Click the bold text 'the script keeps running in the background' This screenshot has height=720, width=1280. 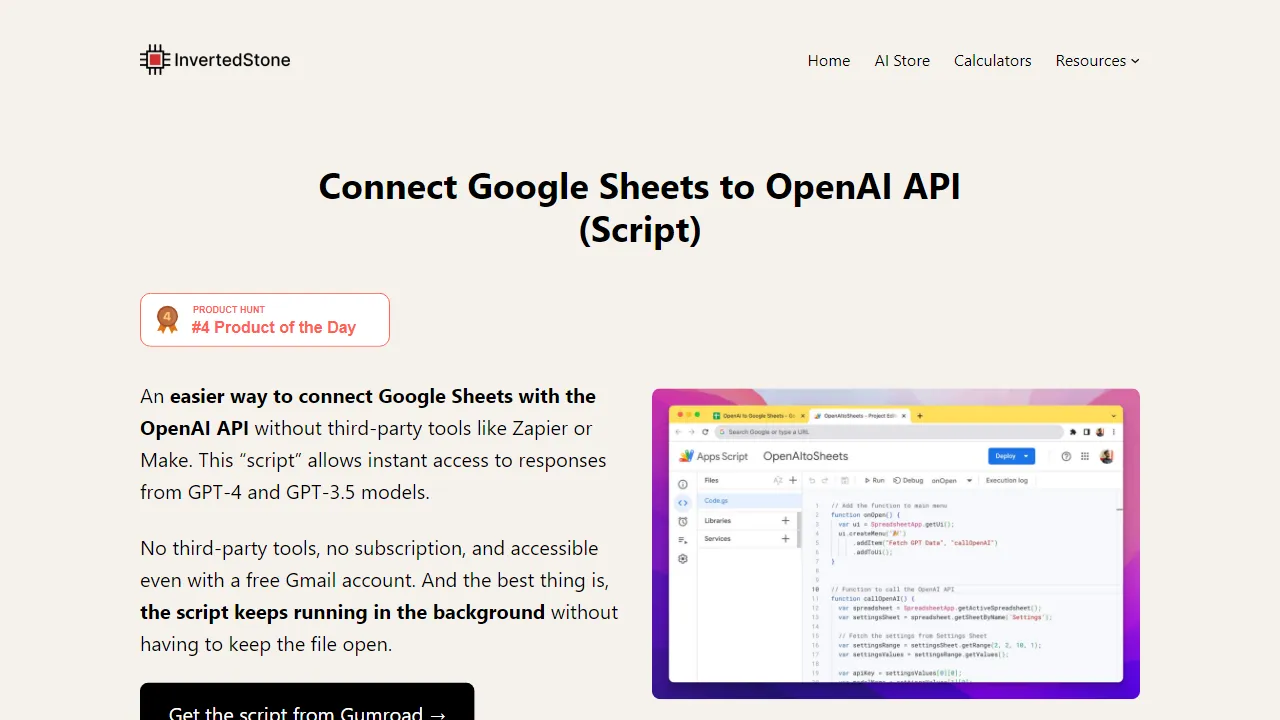(x=343, y=612)
